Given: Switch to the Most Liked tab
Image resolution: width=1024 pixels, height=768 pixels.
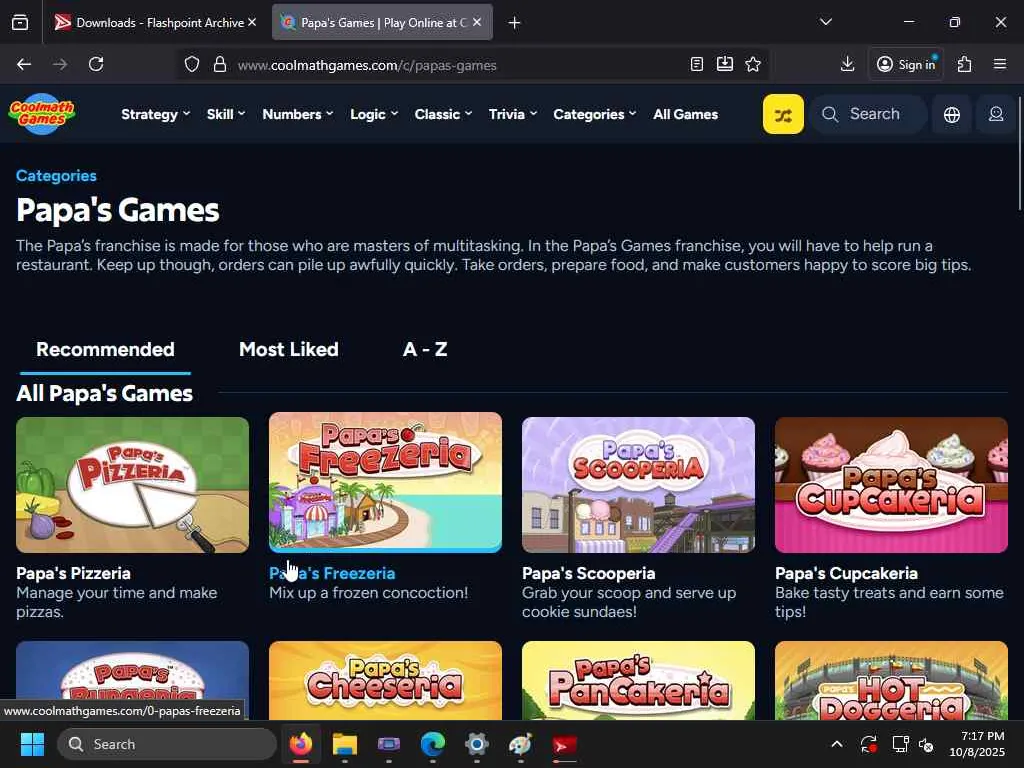Looking at the screenshot, I should click(289, 349).
